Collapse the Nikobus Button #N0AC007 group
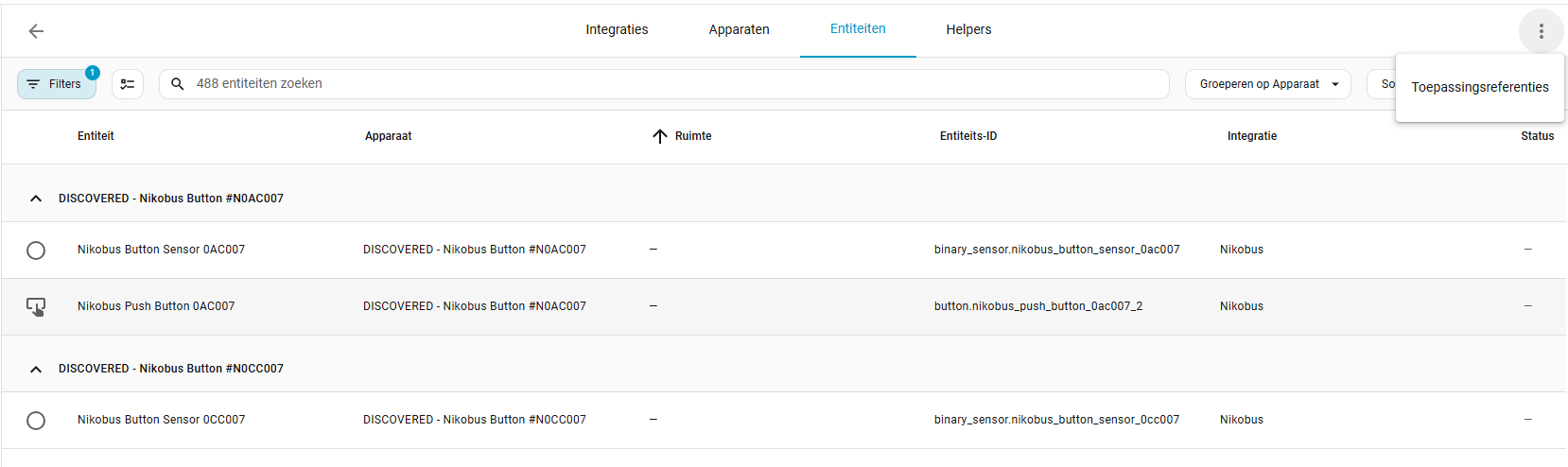 point(36,199)
